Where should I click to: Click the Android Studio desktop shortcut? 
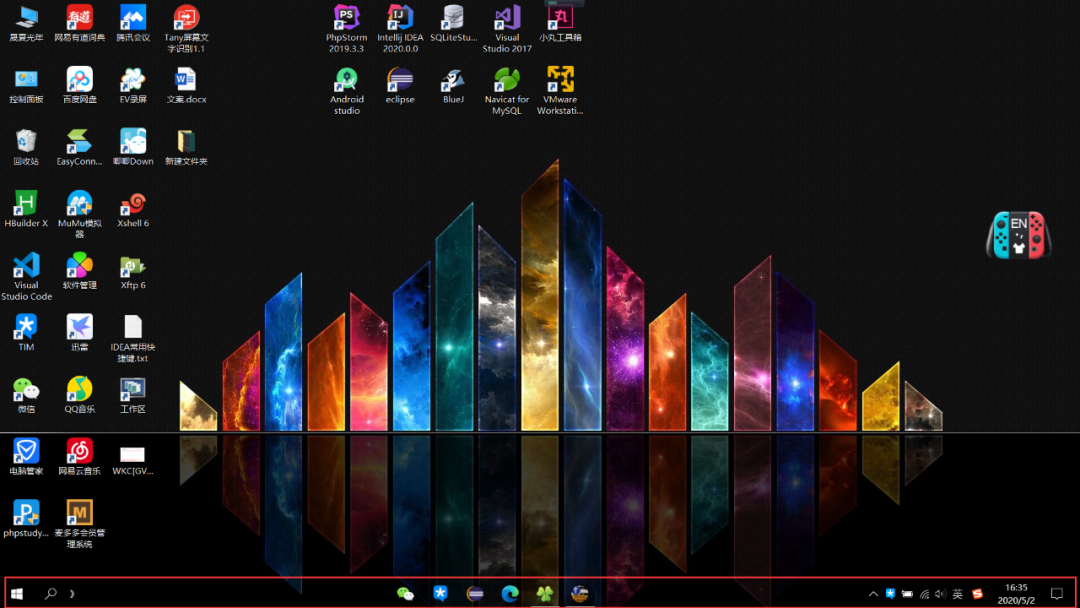(x=346, y=81)
